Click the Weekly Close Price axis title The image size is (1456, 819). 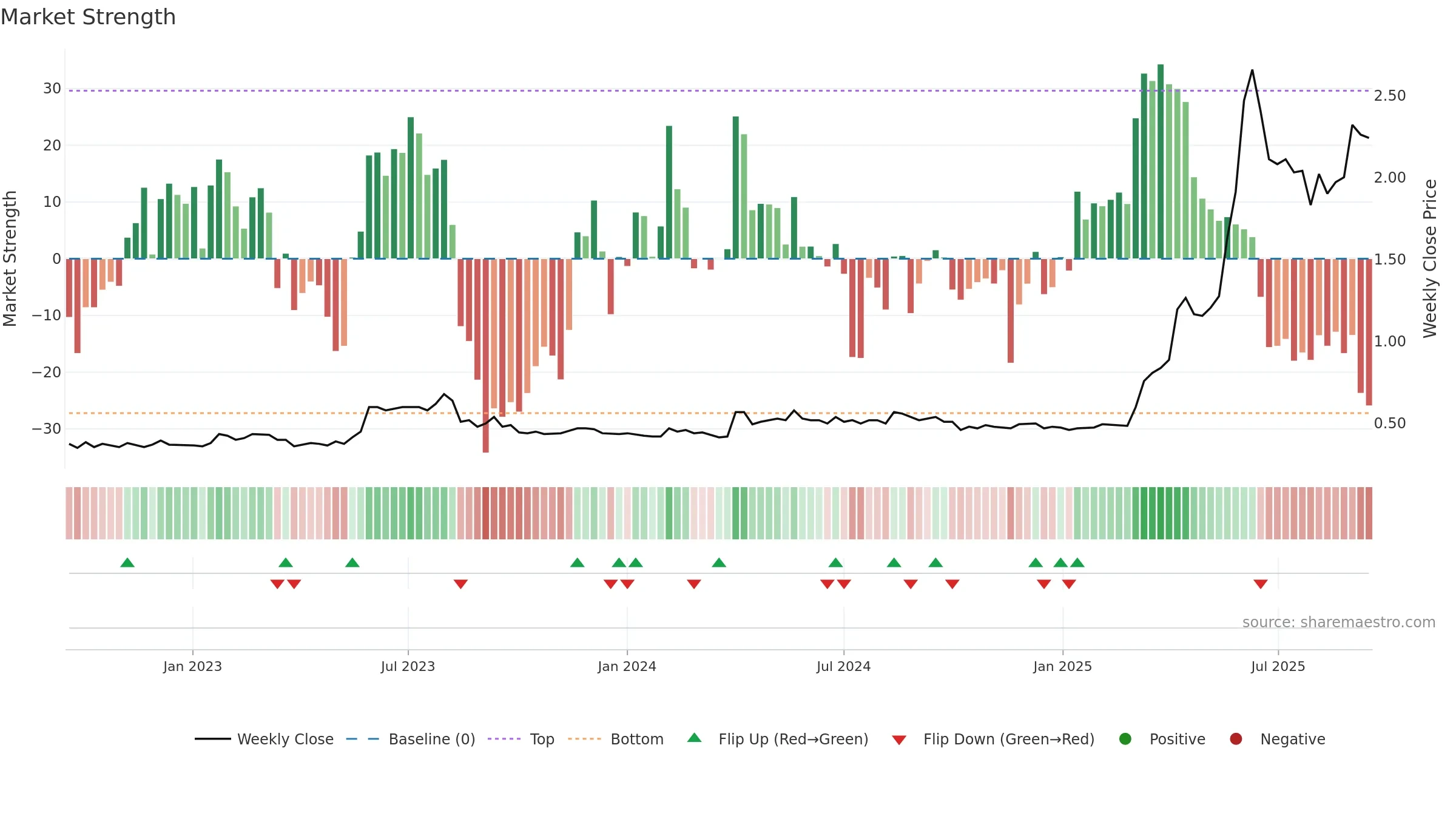tap(1431, 258)
